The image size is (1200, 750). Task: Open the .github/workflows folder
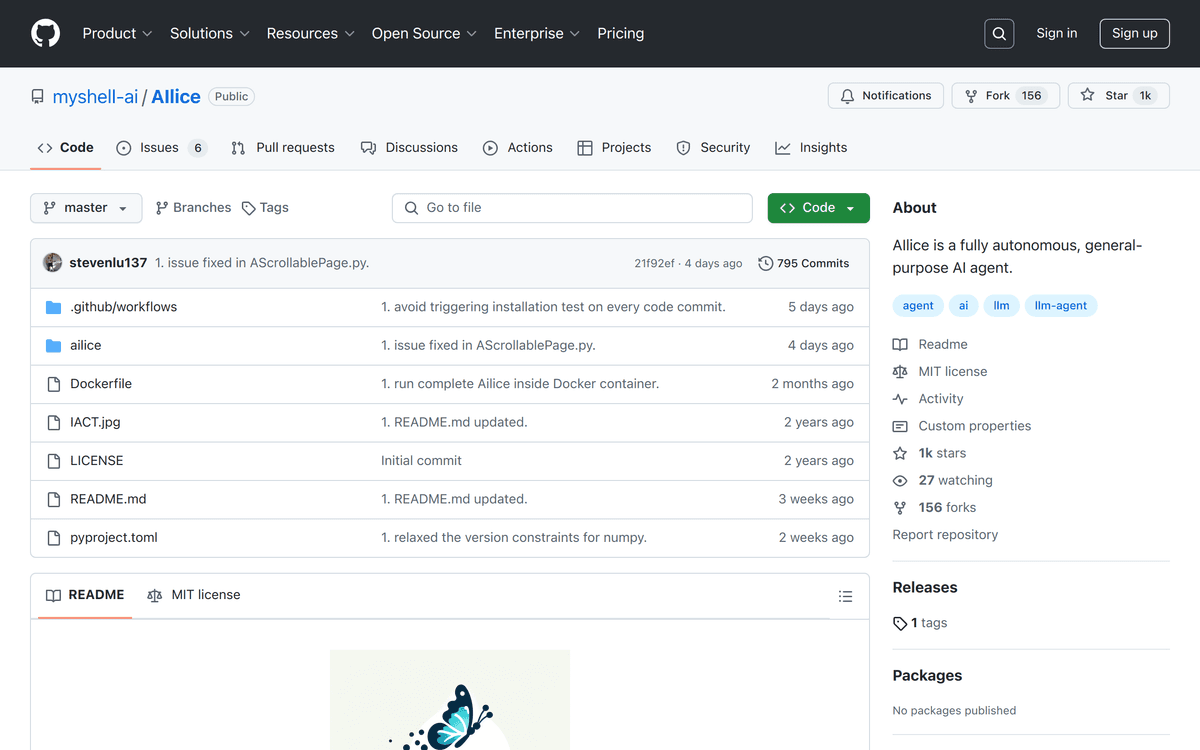[x=123, y=307]
